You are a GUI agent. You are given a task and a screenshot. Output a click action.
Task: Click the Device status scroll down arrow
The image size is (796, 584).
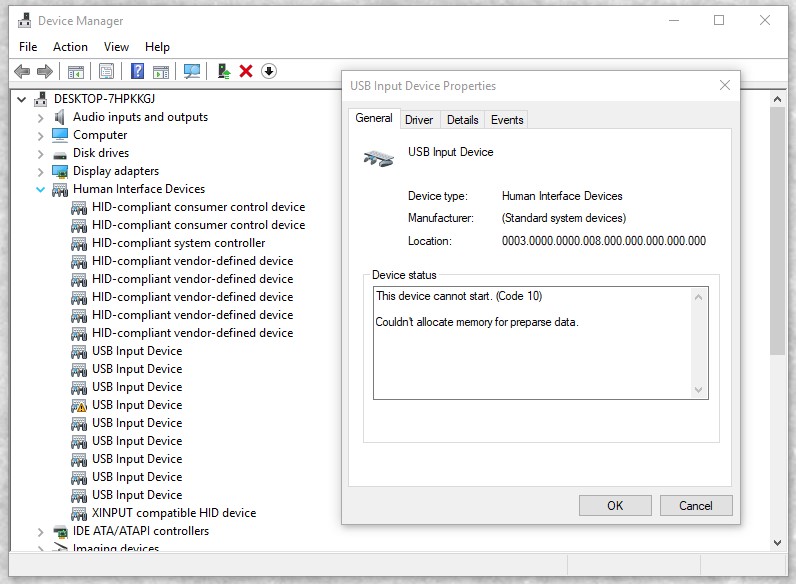pyautogui.click(x=699, y=390)
